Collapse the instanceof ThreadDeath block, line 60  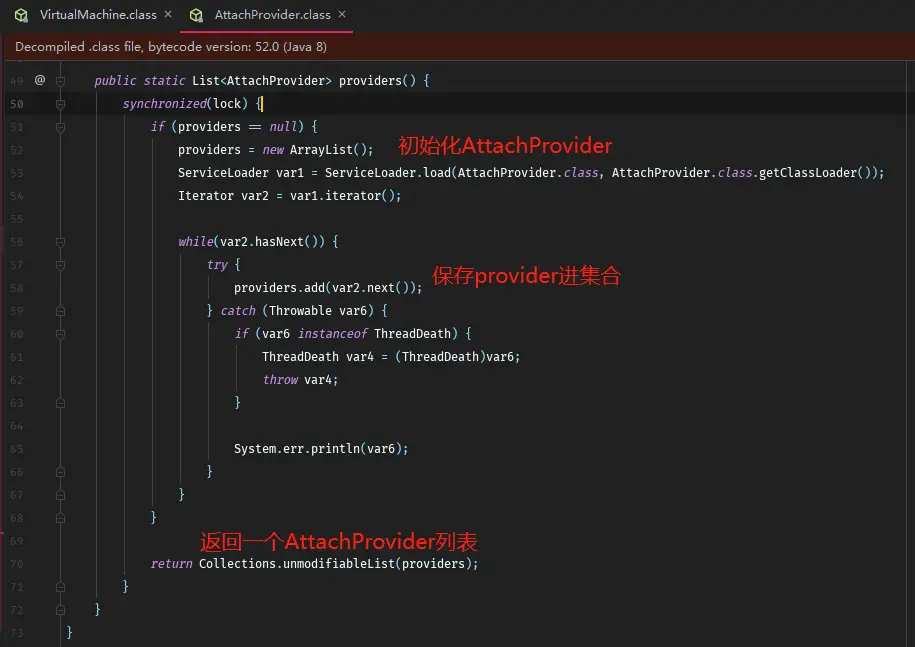click(x=60, y=334)
